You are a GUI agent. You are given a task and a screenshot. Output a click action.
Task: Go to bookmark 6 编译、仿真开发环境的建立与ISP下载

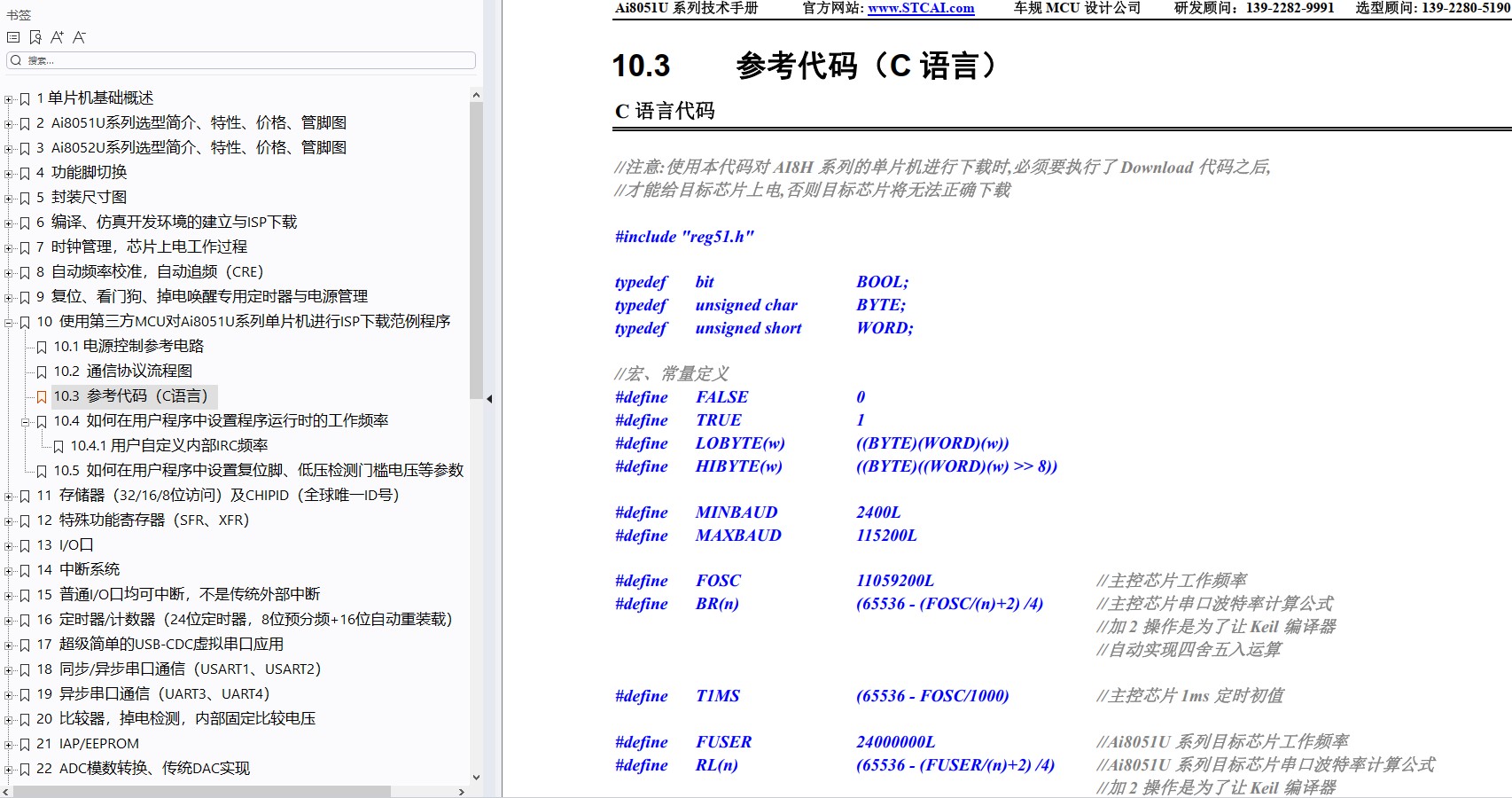pyautogui.click(x=167, y=223)
